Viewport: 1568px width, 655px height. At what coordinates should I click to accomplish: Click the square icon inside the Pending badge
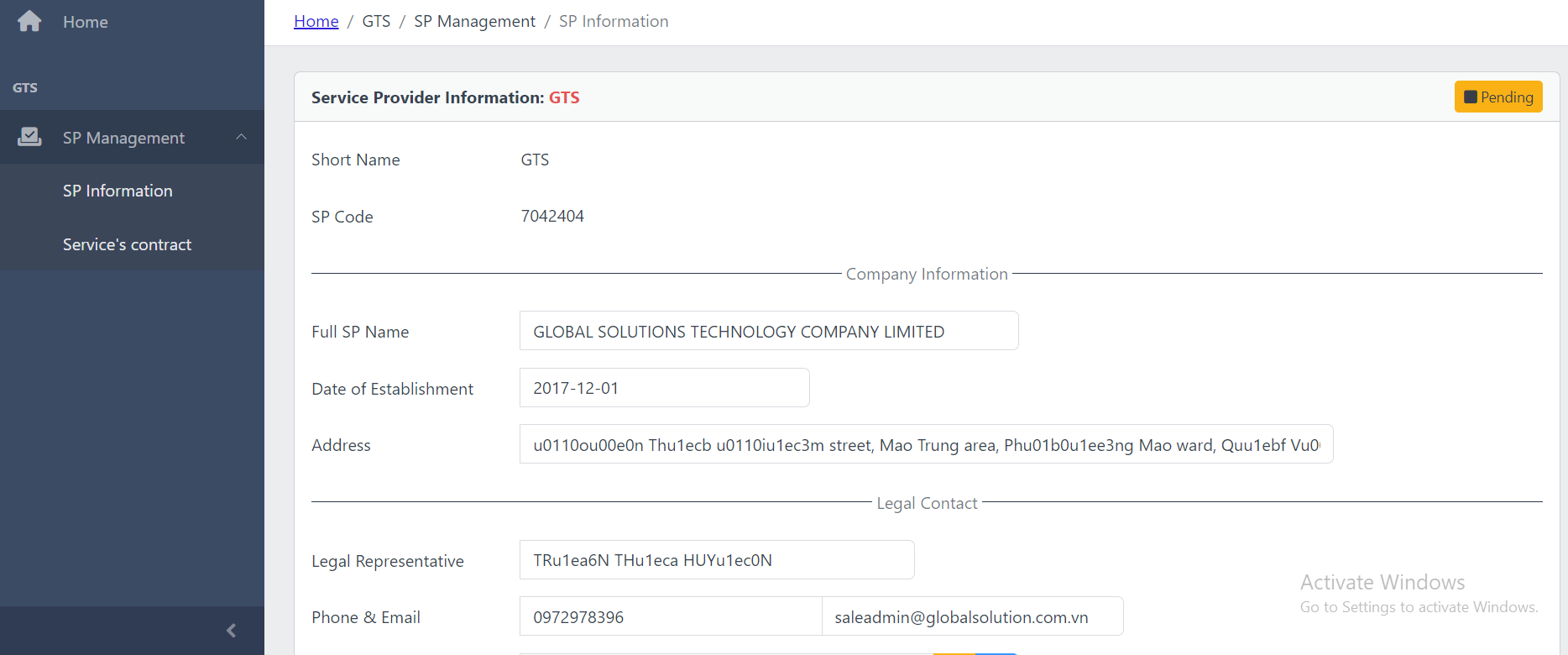[1470, 97]
